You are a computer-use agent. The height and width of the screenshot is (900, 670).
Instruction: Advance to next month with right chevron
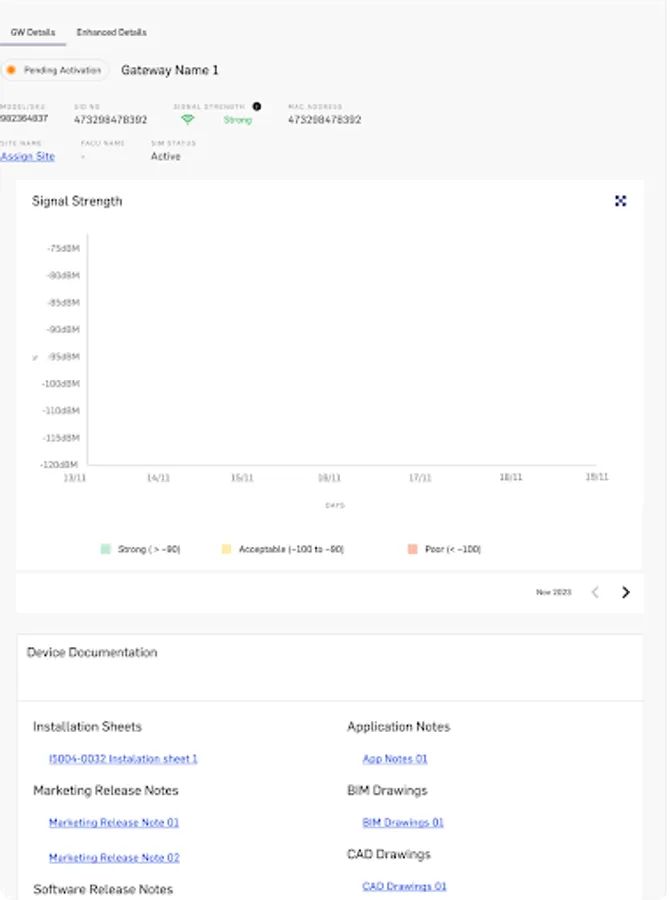tap(626, 592)
